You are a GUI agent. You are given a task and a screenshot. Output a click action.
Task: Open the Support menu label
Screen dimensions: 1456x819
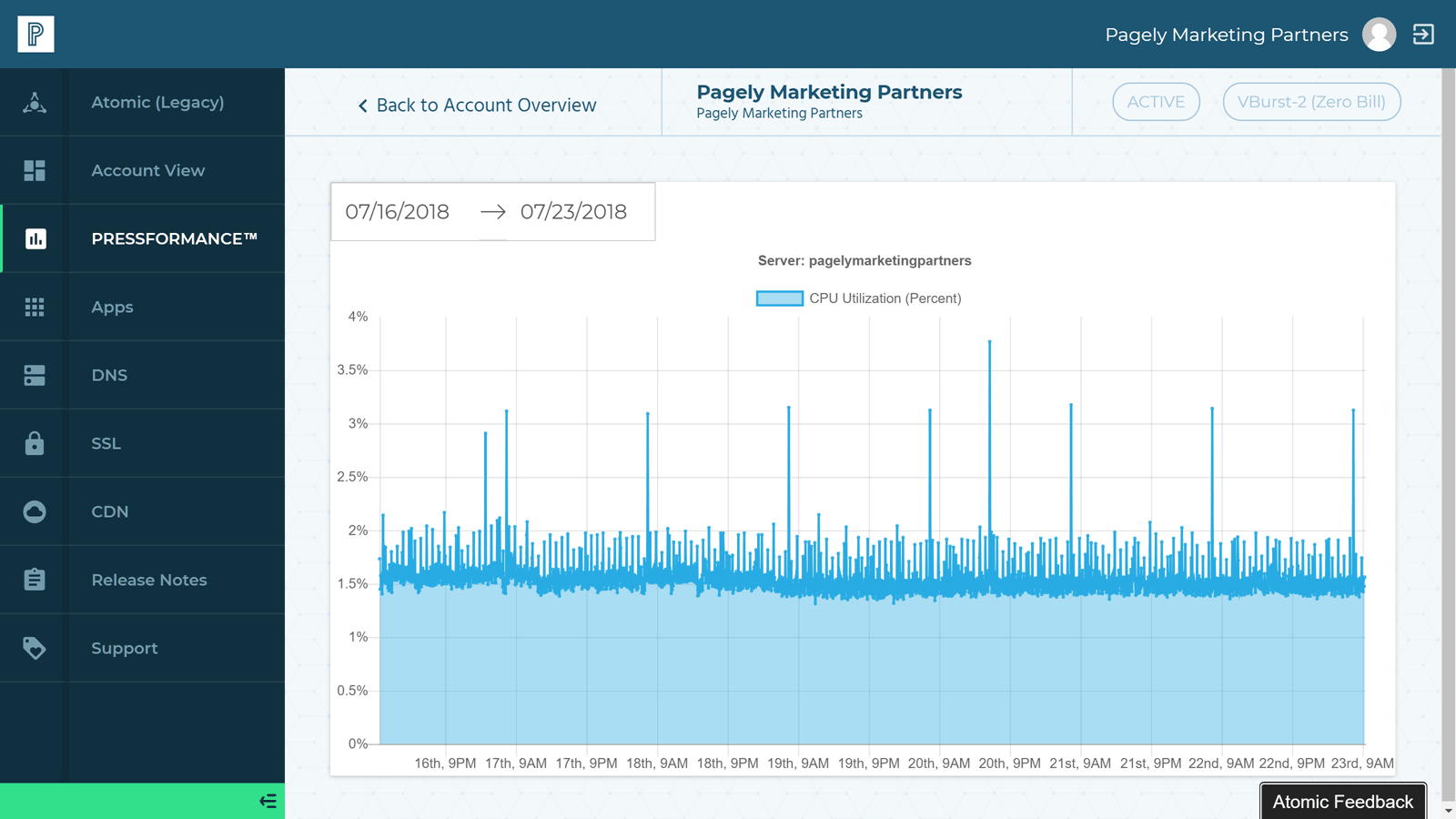[125, 649]
